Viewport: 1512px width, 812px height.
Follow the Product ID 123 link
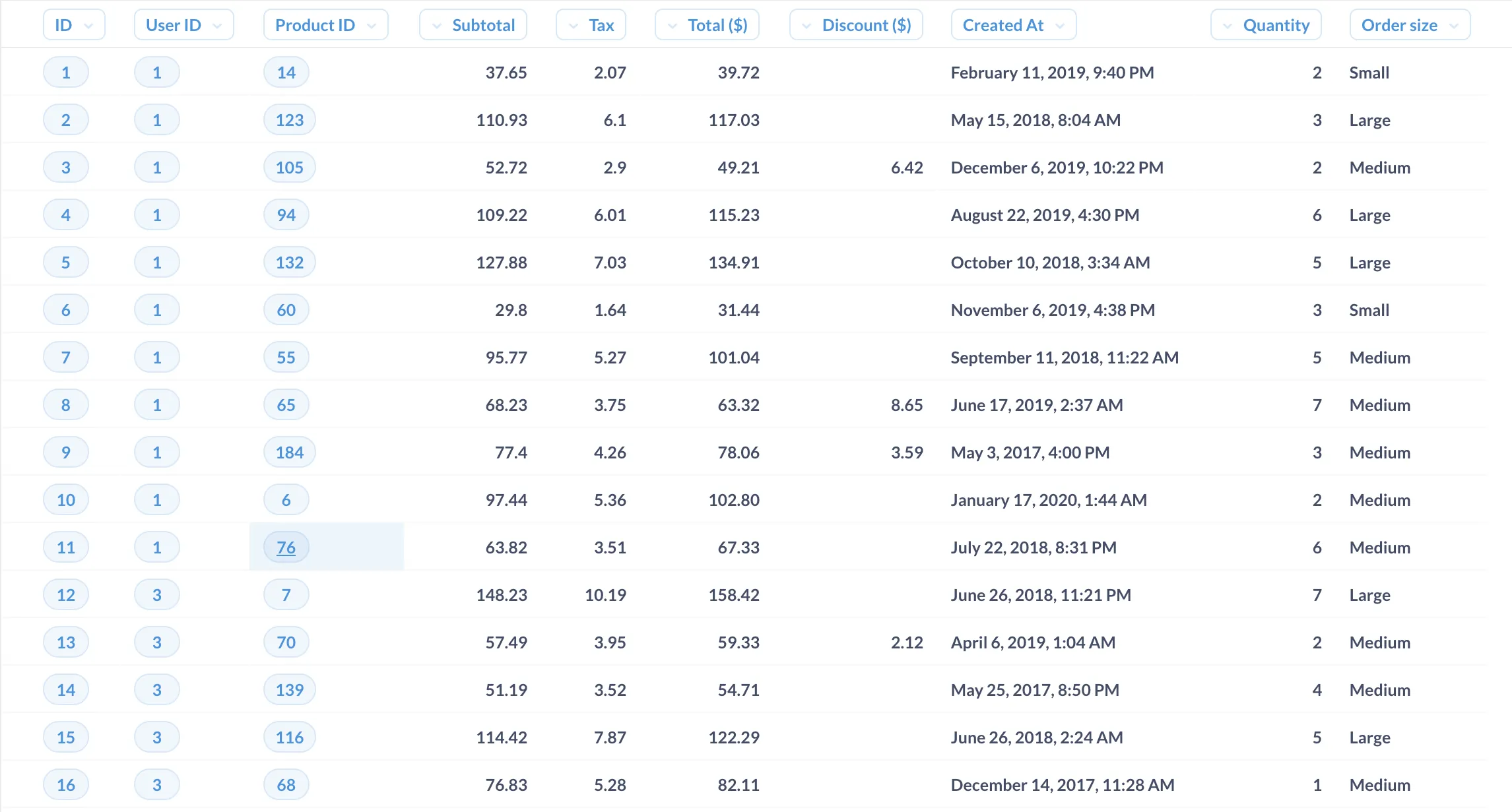[289, 120]
